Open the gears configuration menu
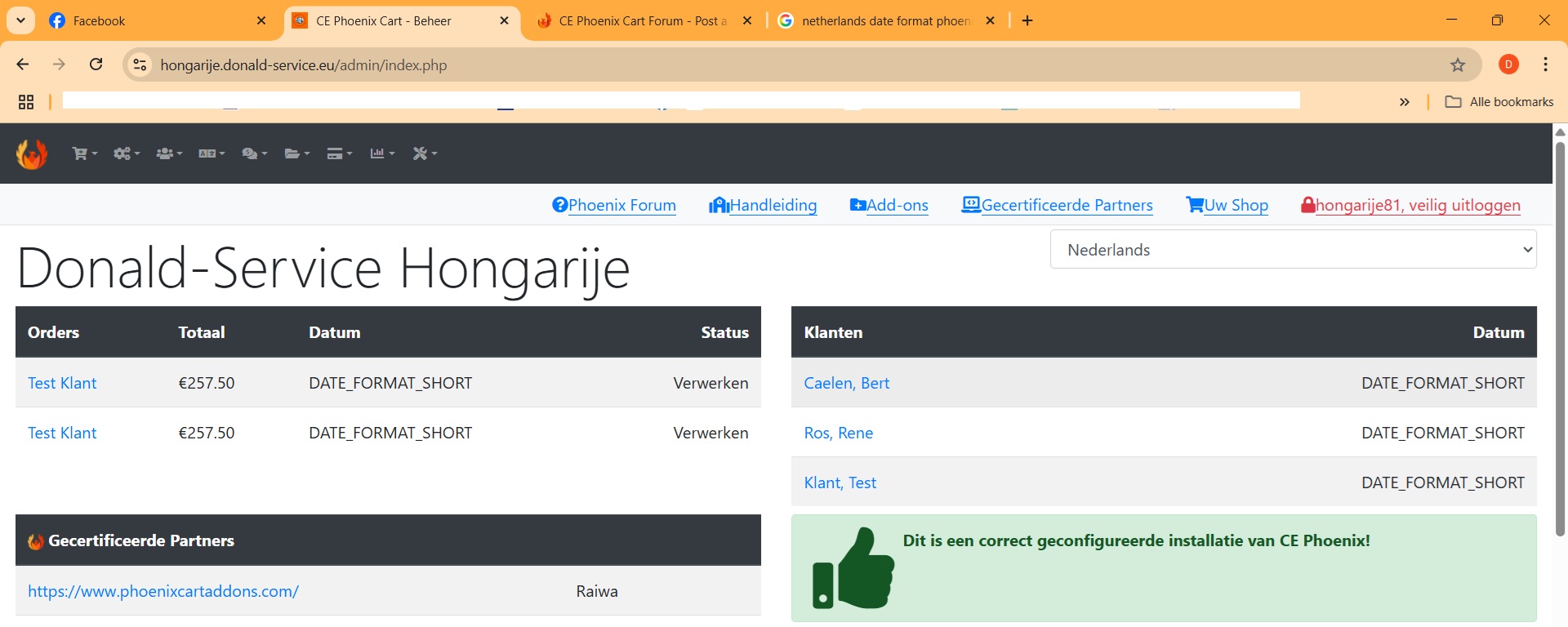 tap(127, 153)
